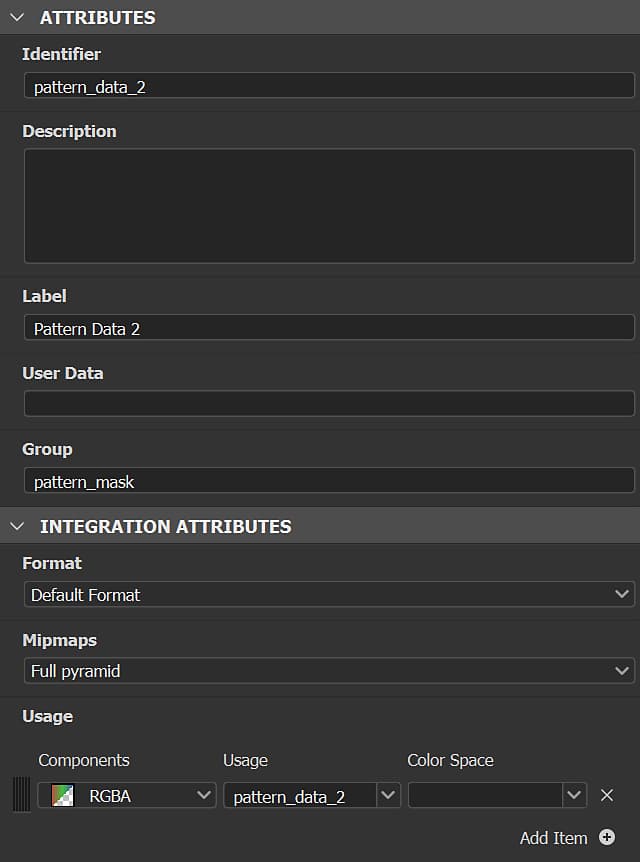640x862 pixels.
Task: Remove the usage item with X icon
Action: pos(607,796)
